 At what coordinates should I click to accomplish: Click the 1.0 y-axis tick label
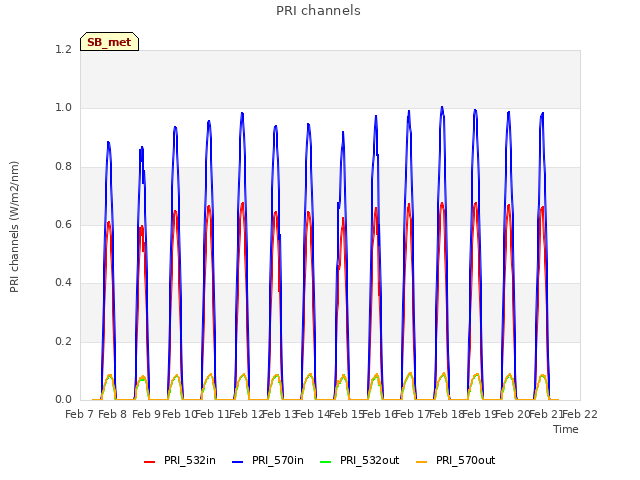(63, 108)
